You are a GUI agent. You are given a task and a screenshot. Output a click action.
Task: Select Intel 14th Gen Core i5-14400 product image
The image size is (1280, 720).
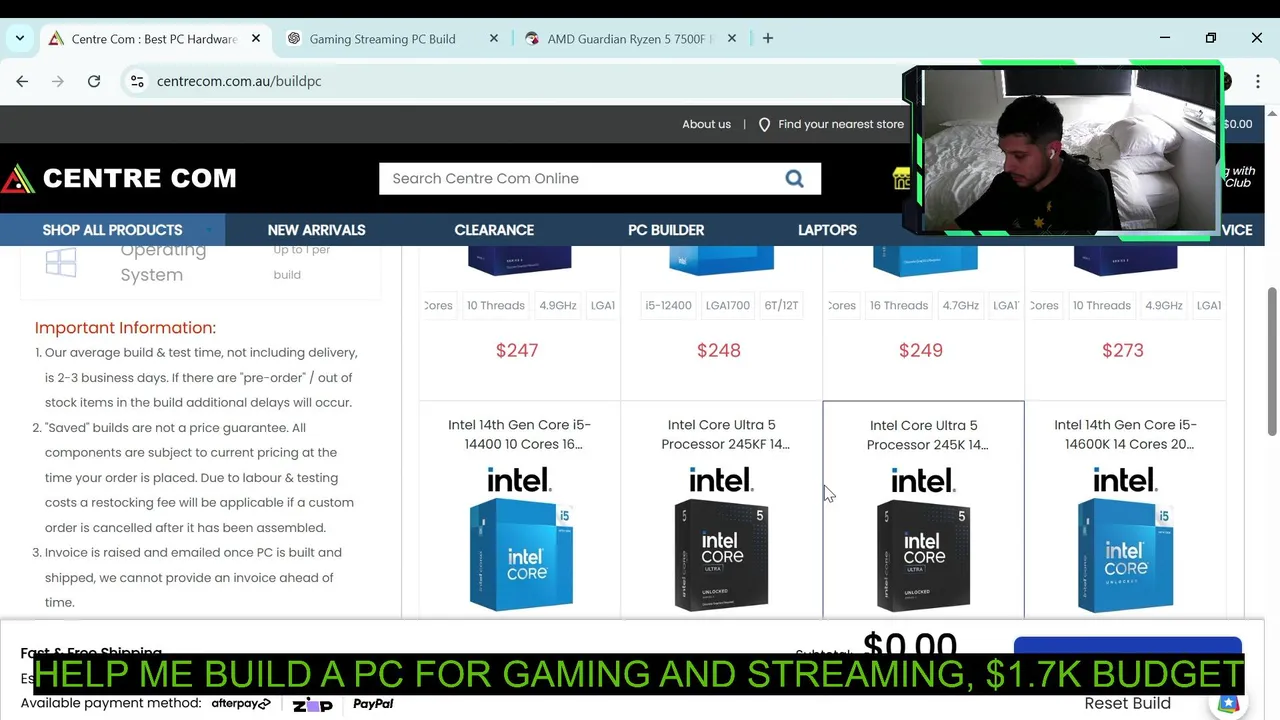coord(520,540)
